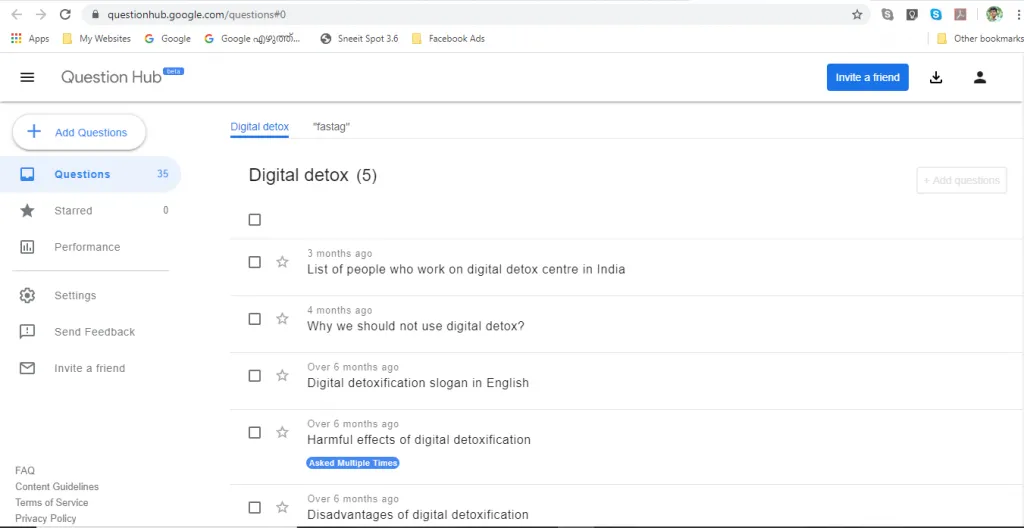Viewport: 1024px width, 528px height.
Task: Open question 'Why we should not use digital detox?'
Action: (x=415, y=326)
